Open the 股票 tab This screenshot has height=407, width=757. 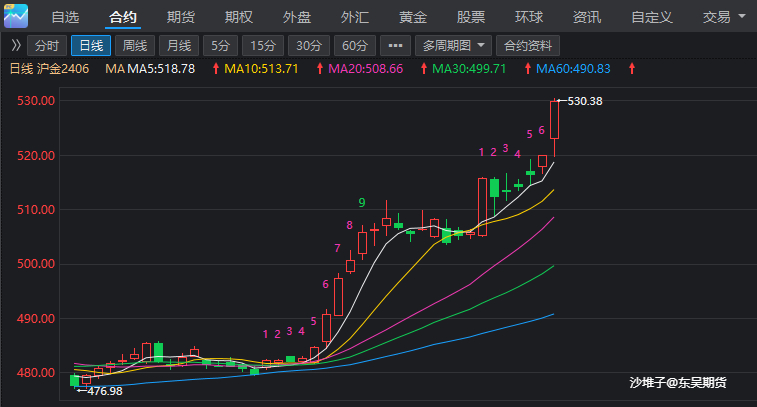[471, 17]
